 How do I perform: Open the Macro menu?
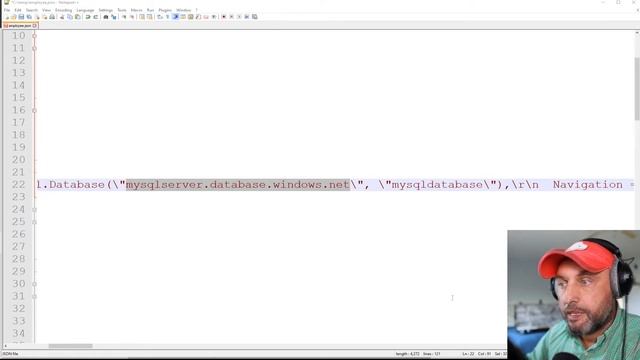[136, 10]
